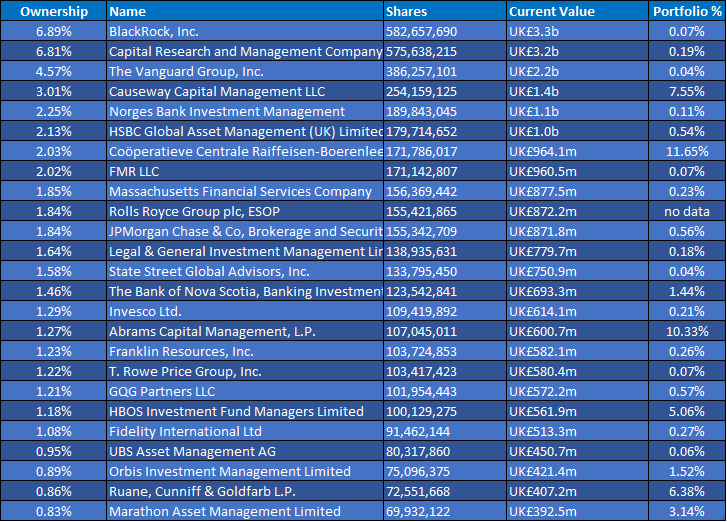The image size is (727, 522).
Task: Select Causeway Capital Management LLC cell
Action: tap(245, 91)
